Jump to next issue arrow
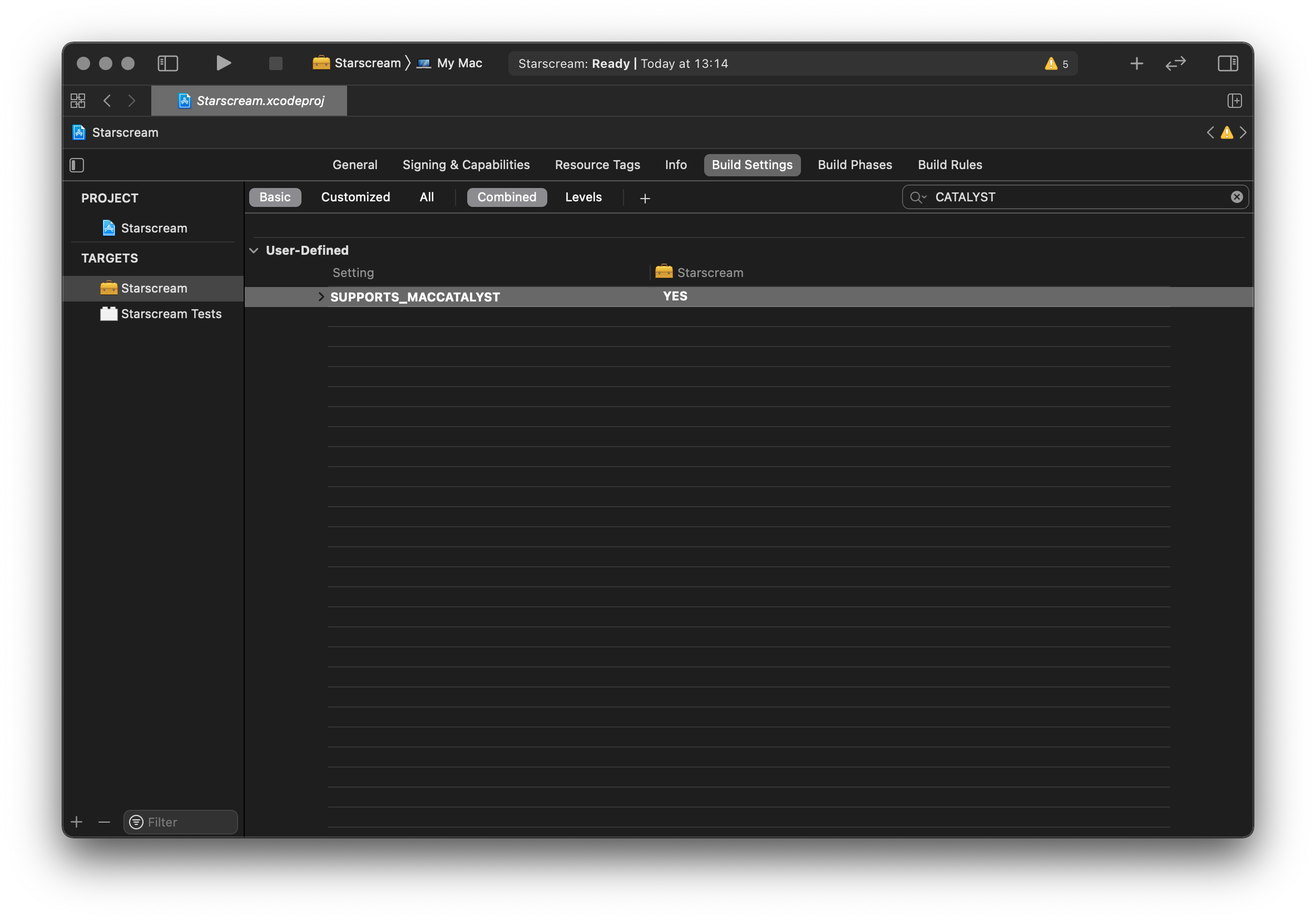The height and width of the screenshot is (920, 1316). (x=1243, y=132)
